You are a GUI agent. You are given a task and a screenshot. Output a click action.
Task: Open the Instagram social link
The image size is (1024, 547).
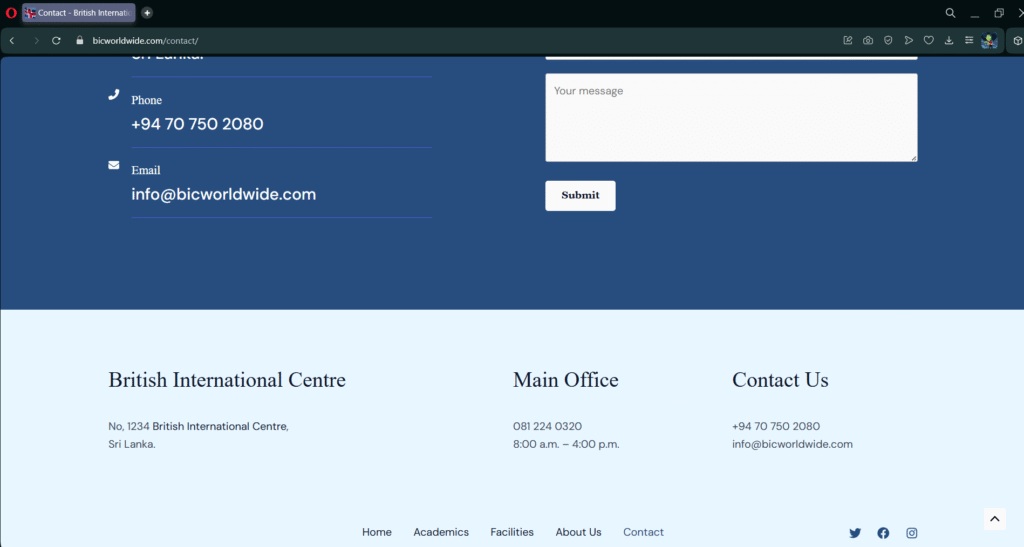tap(912, 533)
